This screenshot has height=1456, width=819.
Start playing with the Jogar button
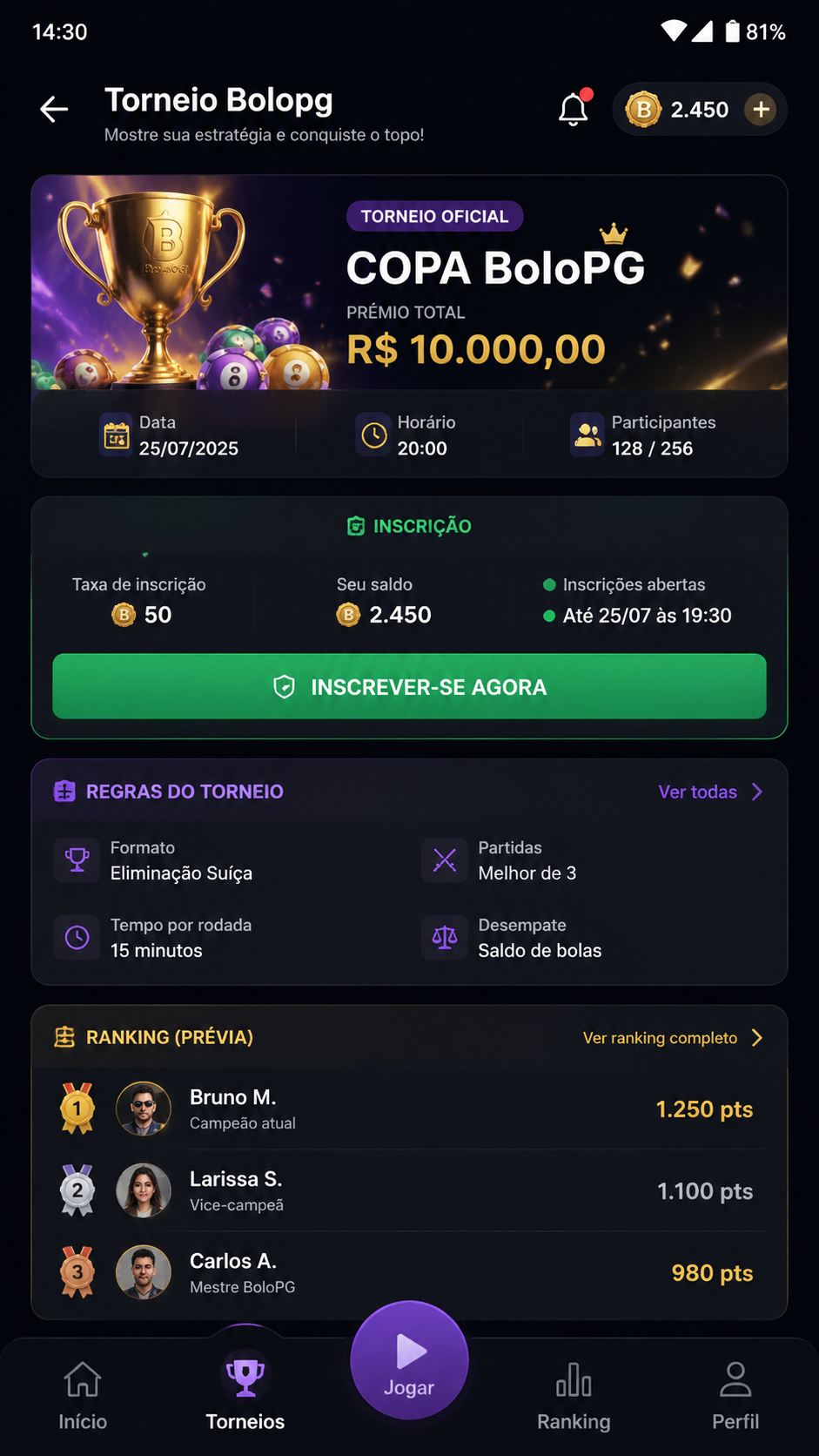point(409,1360)
